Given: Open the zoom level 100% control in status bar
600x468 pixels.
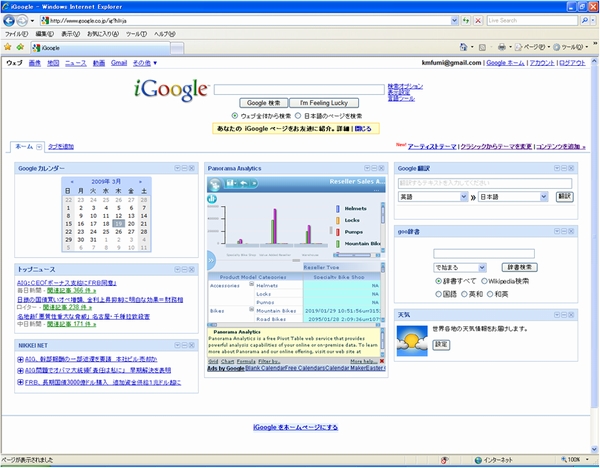Looking at the screenshot, I should point(574,460).
